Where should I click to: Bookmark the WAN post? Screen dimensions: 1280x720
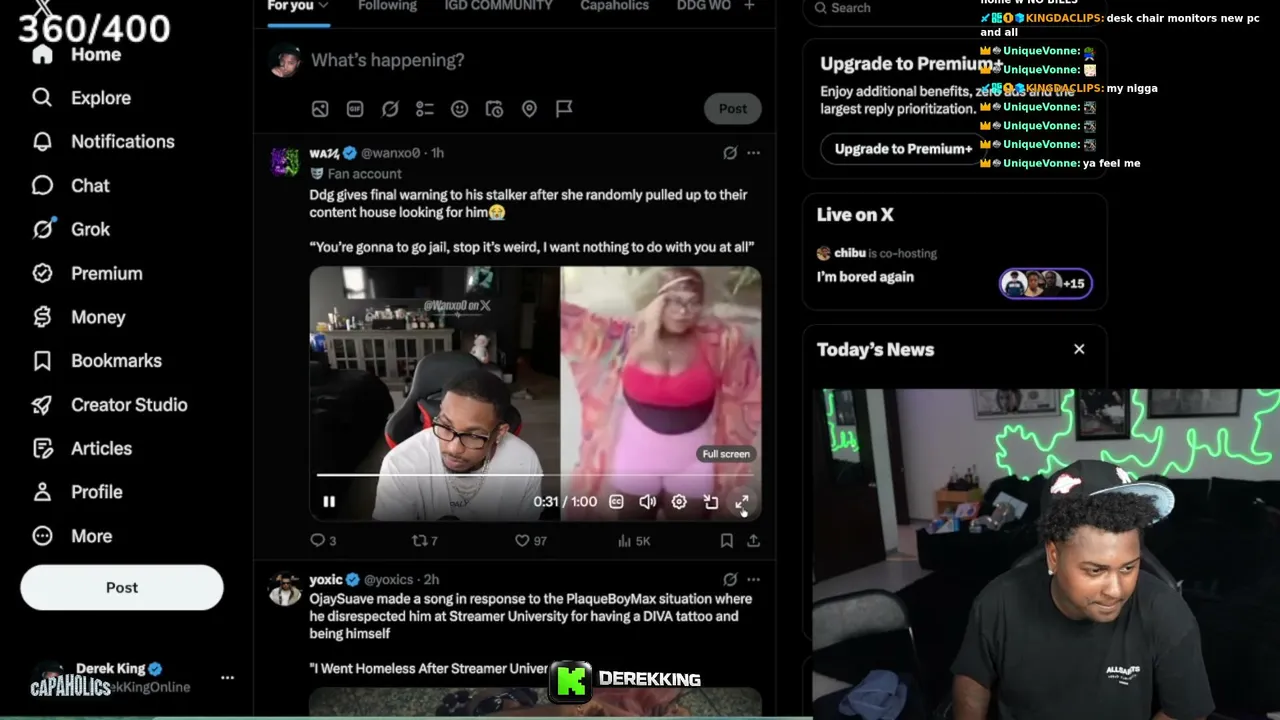point(727,541)
